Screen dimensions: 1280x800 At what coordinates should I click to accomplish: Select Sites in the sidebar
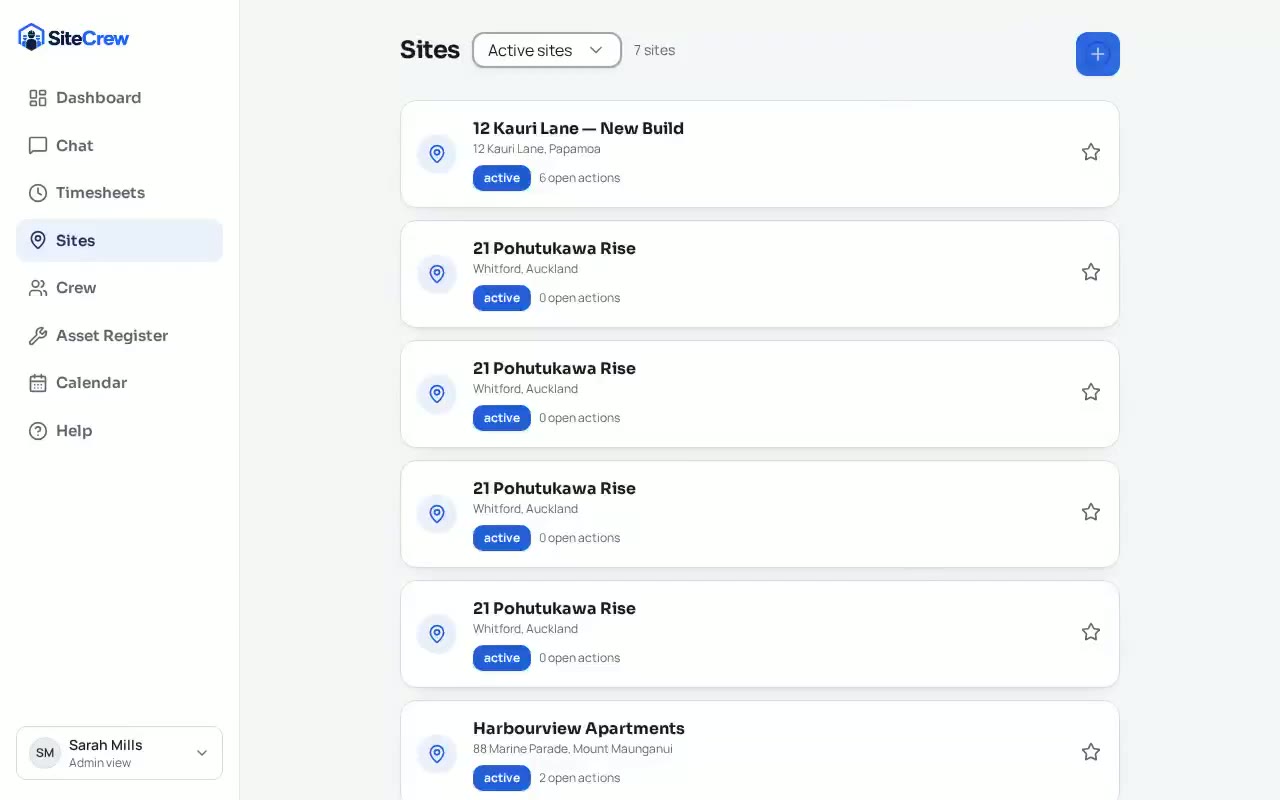119,241
